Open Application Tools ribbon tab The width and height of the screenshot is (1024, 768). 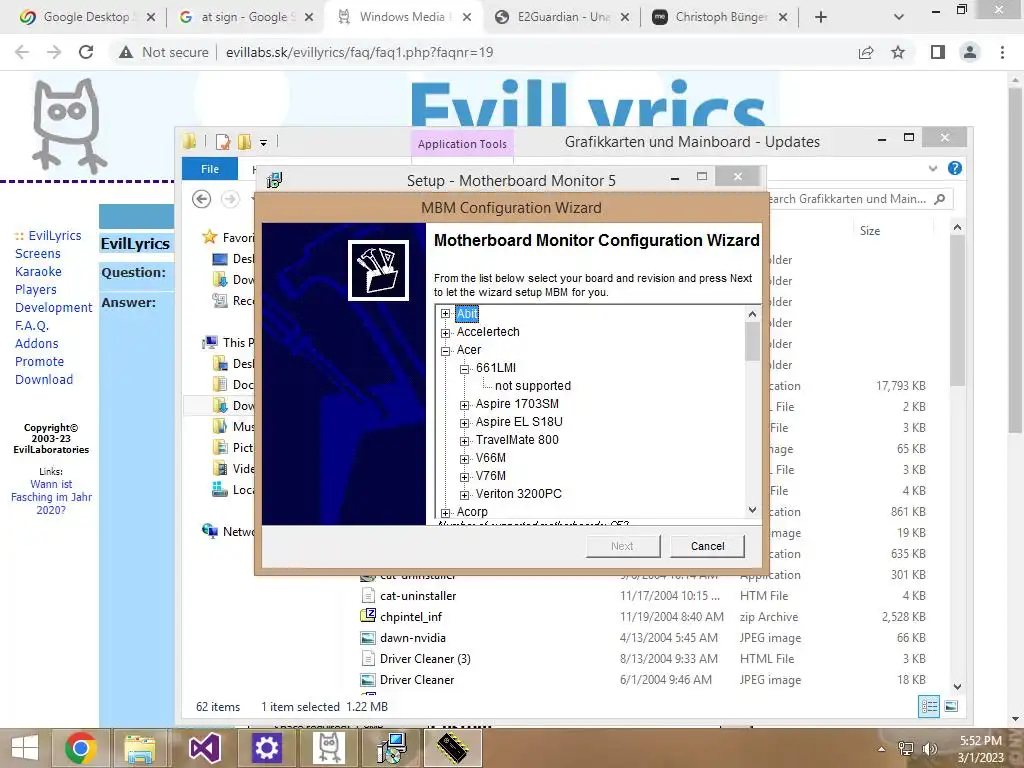(x=462, y=144)
